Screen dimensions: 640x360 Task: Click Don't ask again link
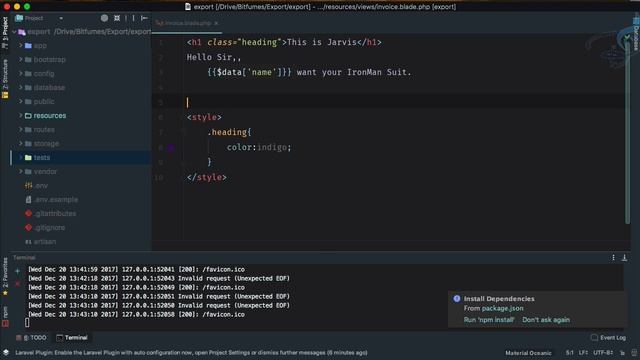(546, 320)
